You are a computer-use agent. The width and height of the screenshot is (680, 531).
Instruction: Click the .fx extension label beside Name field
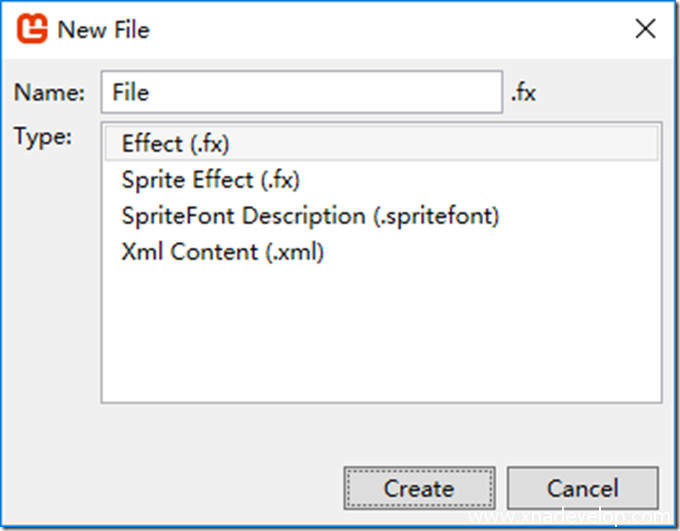[x=523, y=93]
